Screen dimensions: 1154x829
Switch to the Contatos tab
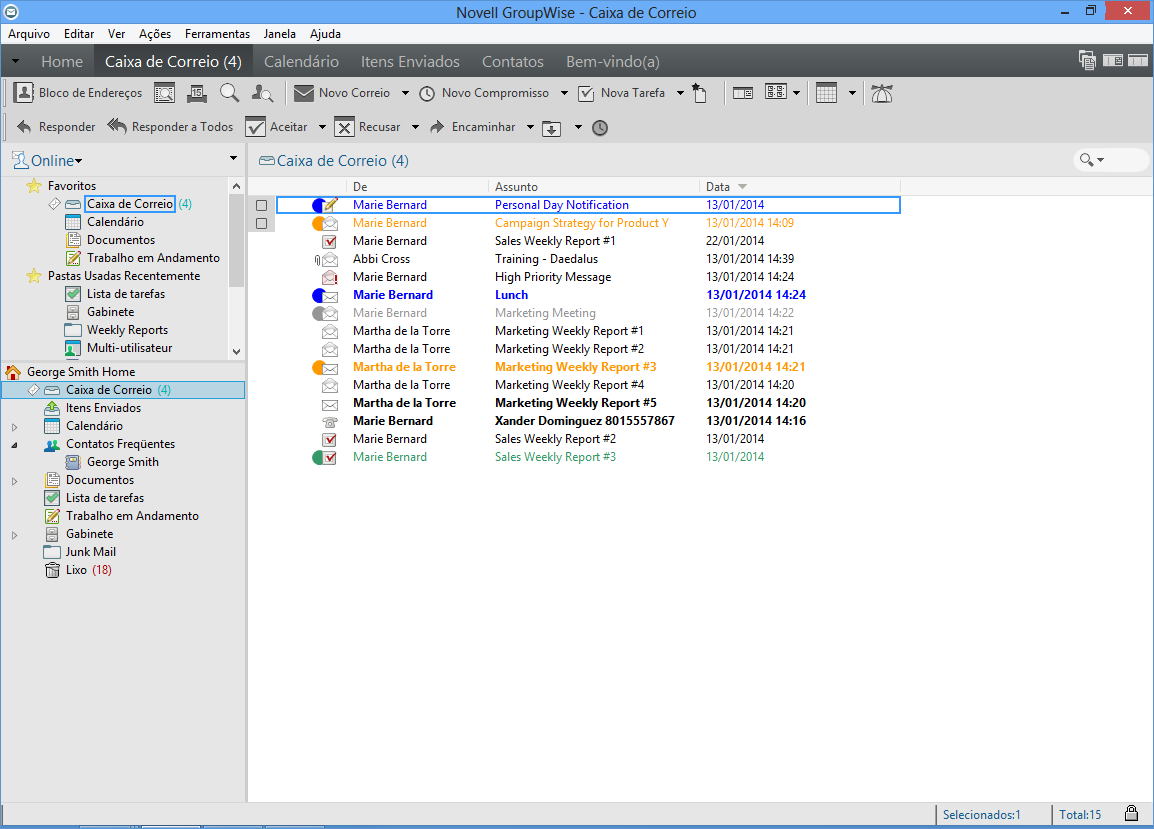coord(512,62)
